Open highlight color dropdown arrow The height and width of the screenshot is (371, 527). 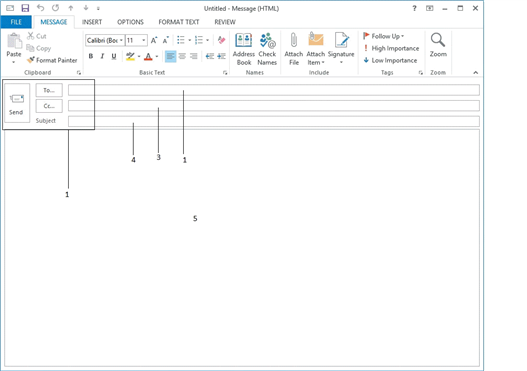139,56
